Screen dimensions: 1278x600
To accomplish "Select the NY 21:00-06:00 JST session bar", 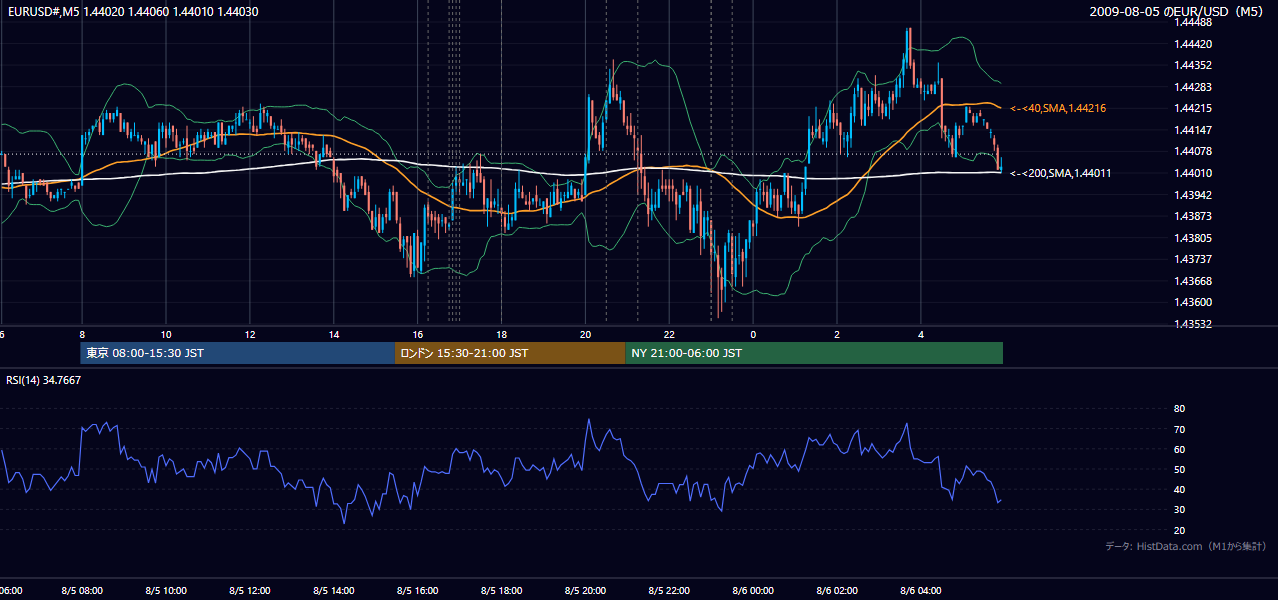I will tap(814, 353).
